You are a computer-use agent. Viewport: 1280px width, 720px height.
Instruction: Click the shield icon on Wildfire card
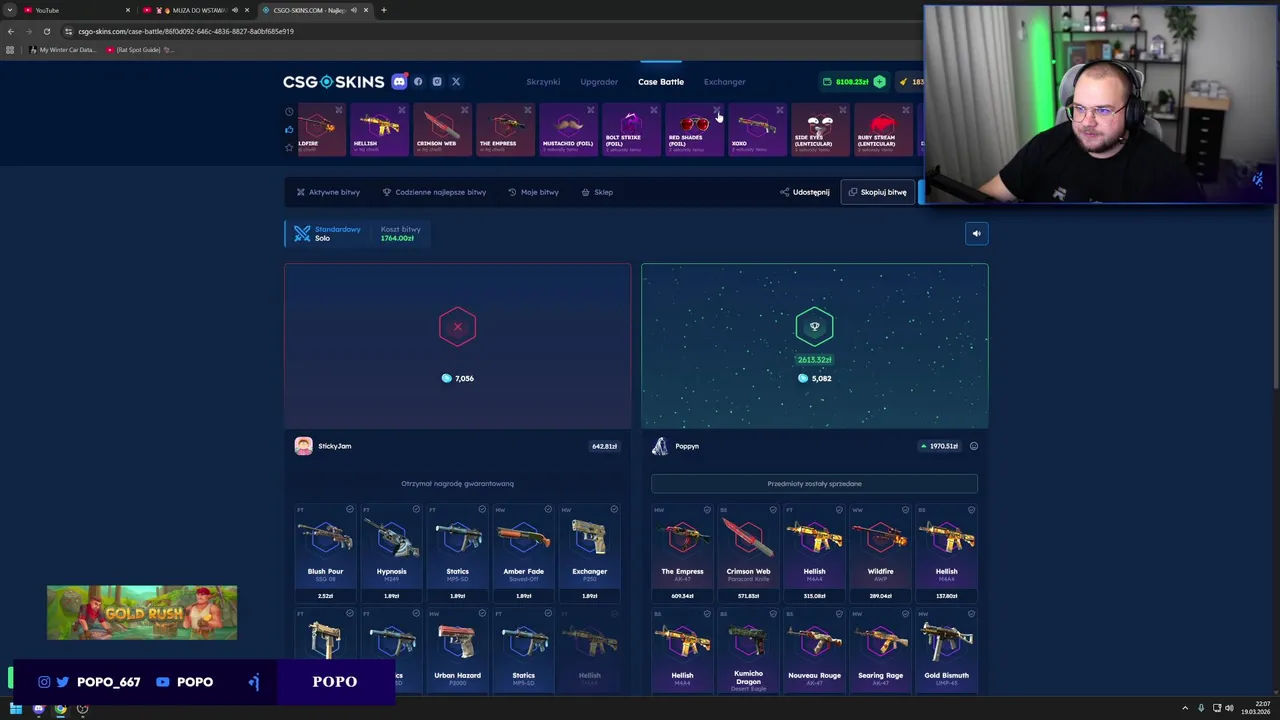(905, 510)
